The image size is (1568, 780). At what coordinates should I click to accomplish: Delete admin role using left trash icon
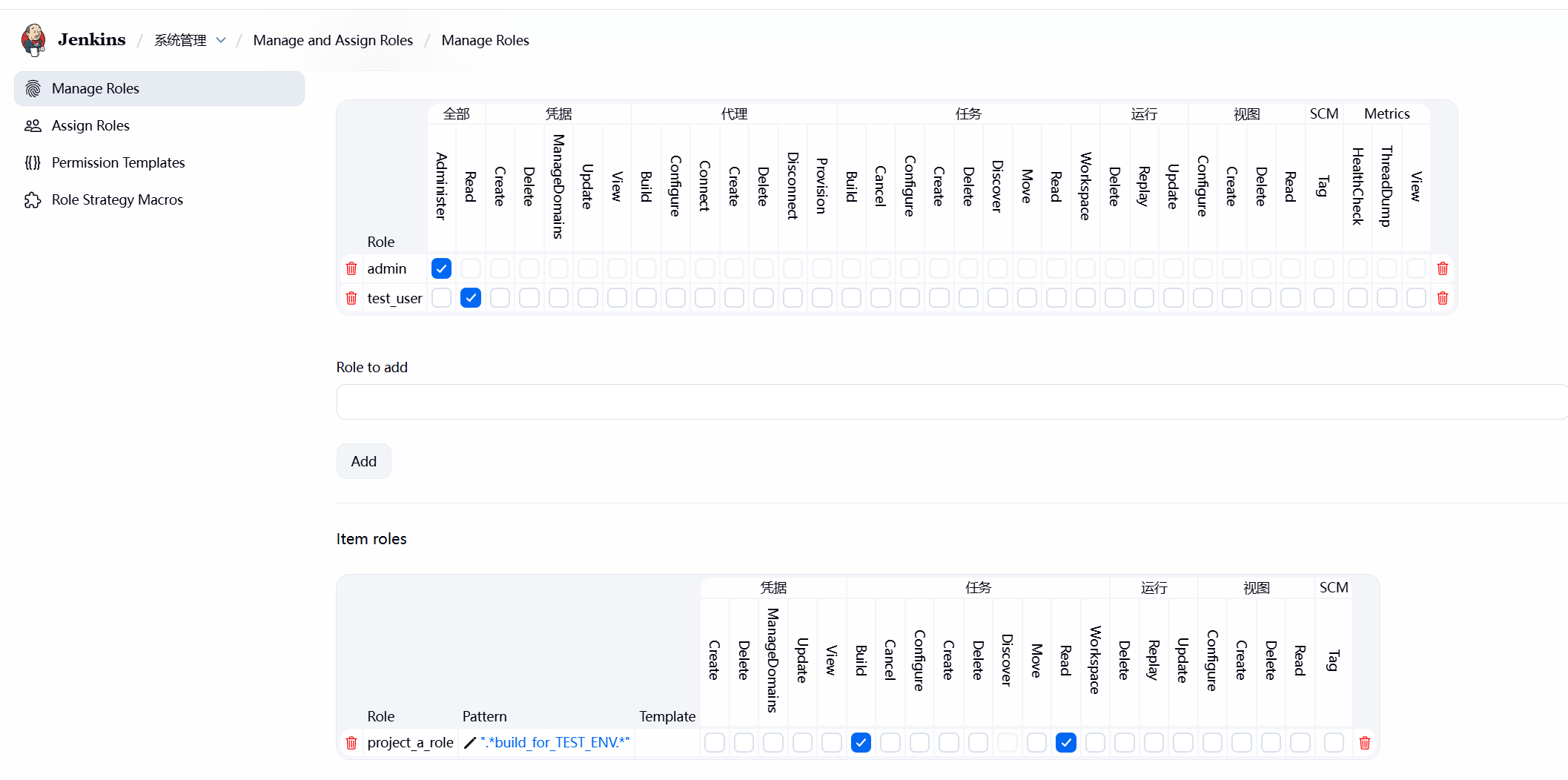(x=351, y=268)
